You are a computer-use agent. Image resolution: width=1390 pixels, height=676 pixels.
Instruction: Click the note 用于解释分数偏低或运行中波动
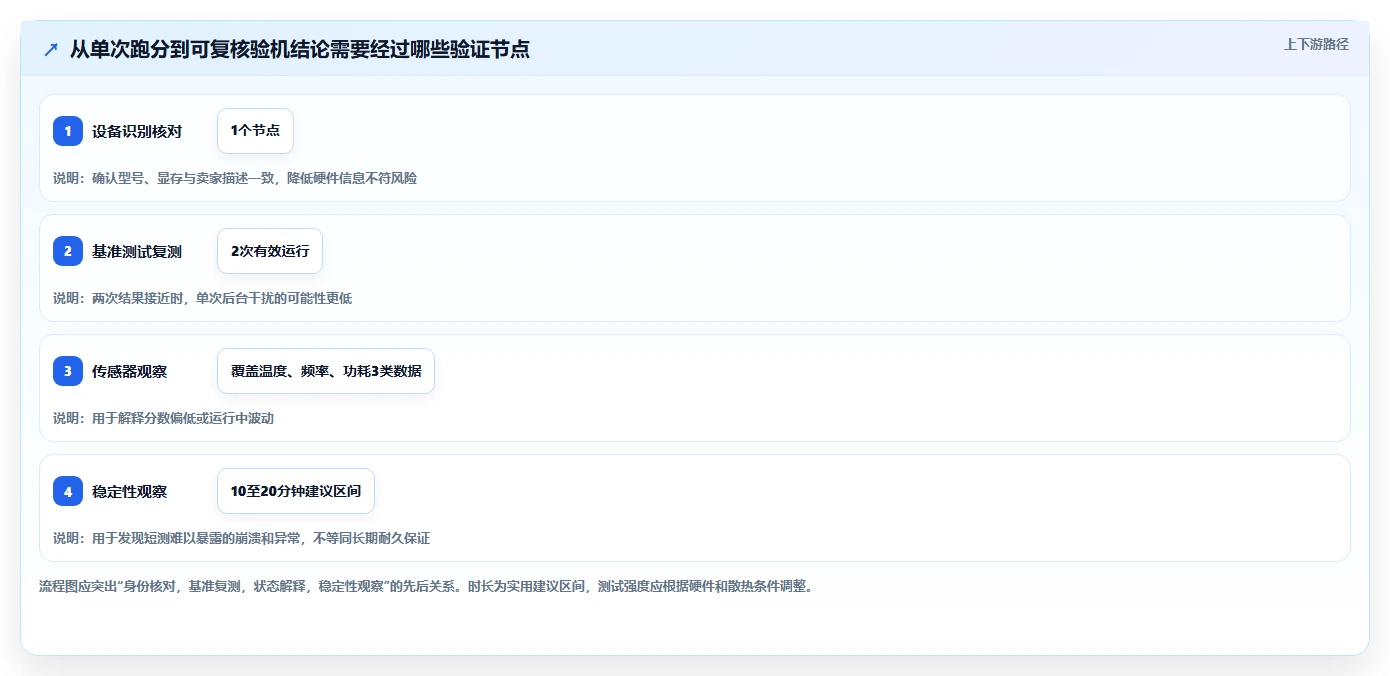(163, 418)
